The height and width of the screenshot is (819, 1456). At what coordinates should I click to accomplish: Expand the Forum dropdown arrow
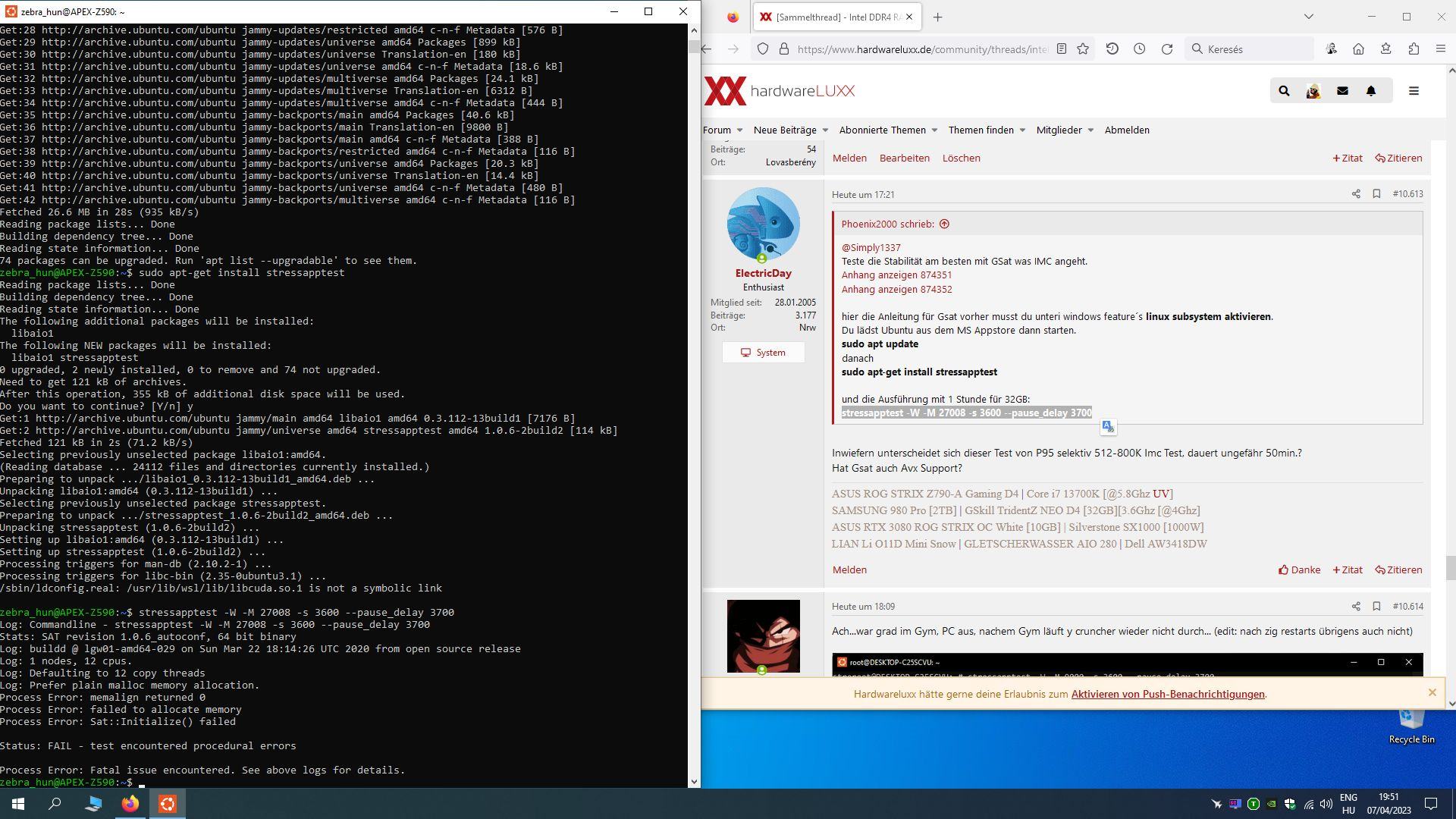739,130
